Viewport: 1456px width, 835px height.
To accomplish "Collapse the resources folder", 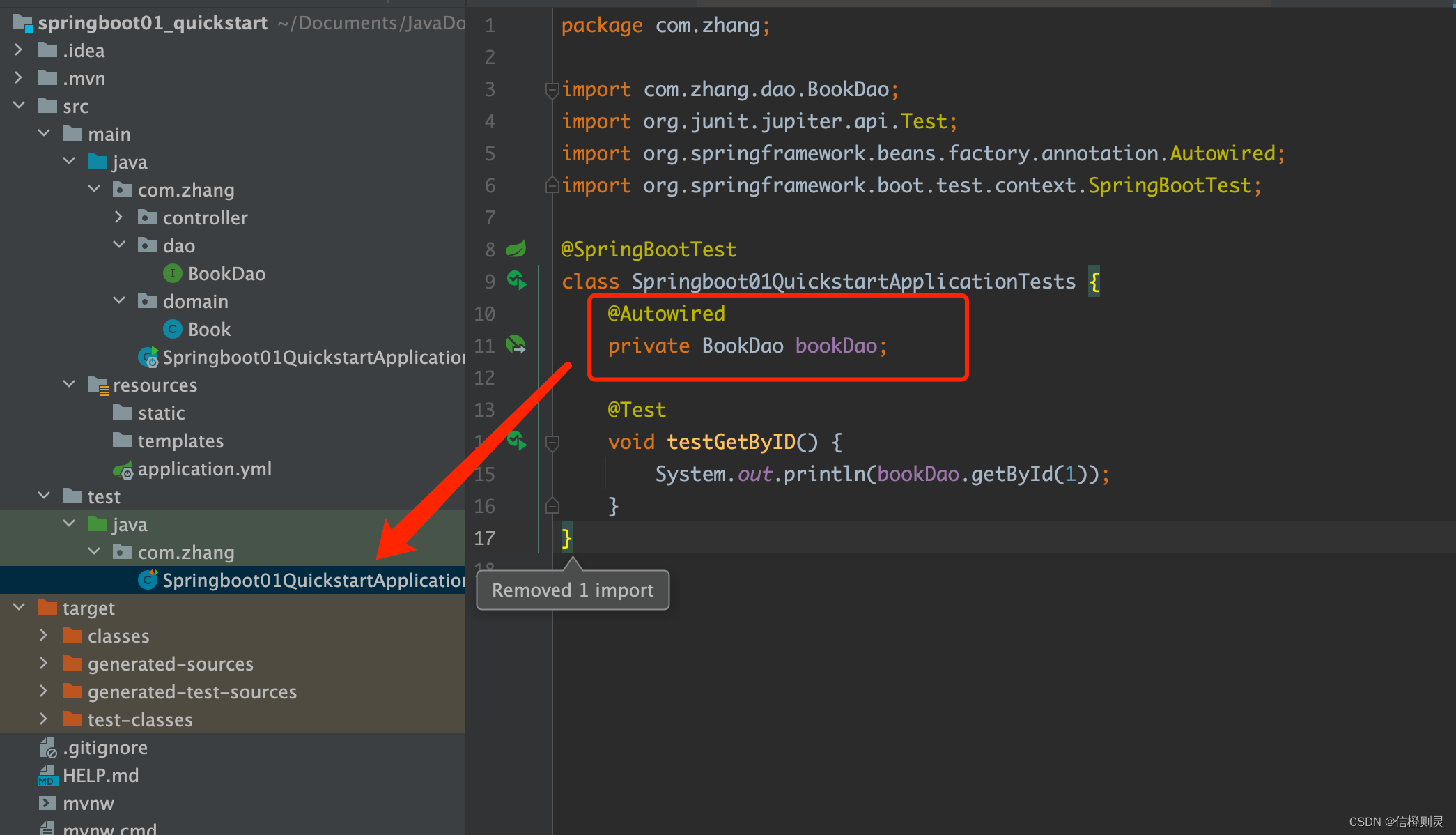I will [69, 385].
